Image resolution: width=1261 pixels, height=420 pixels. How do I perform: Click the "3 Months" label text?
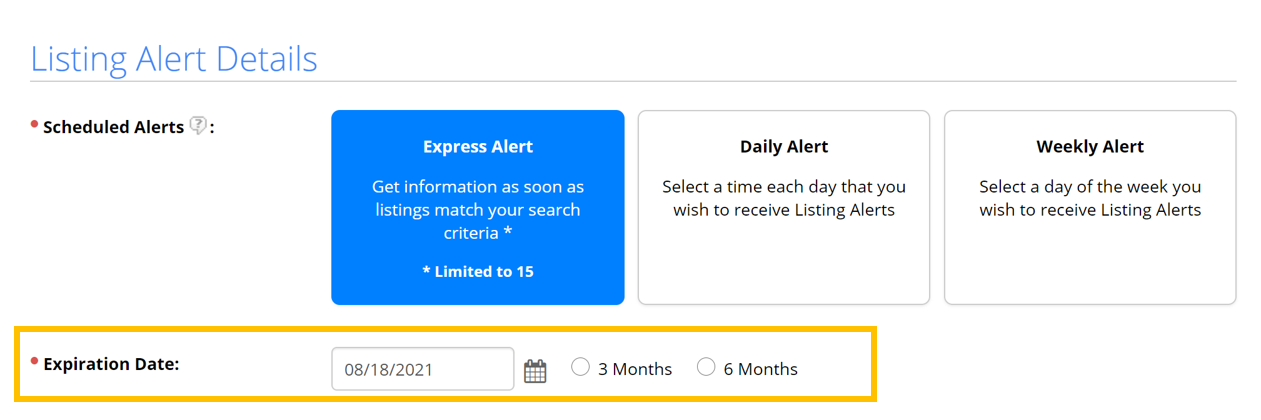coord(635,369)
